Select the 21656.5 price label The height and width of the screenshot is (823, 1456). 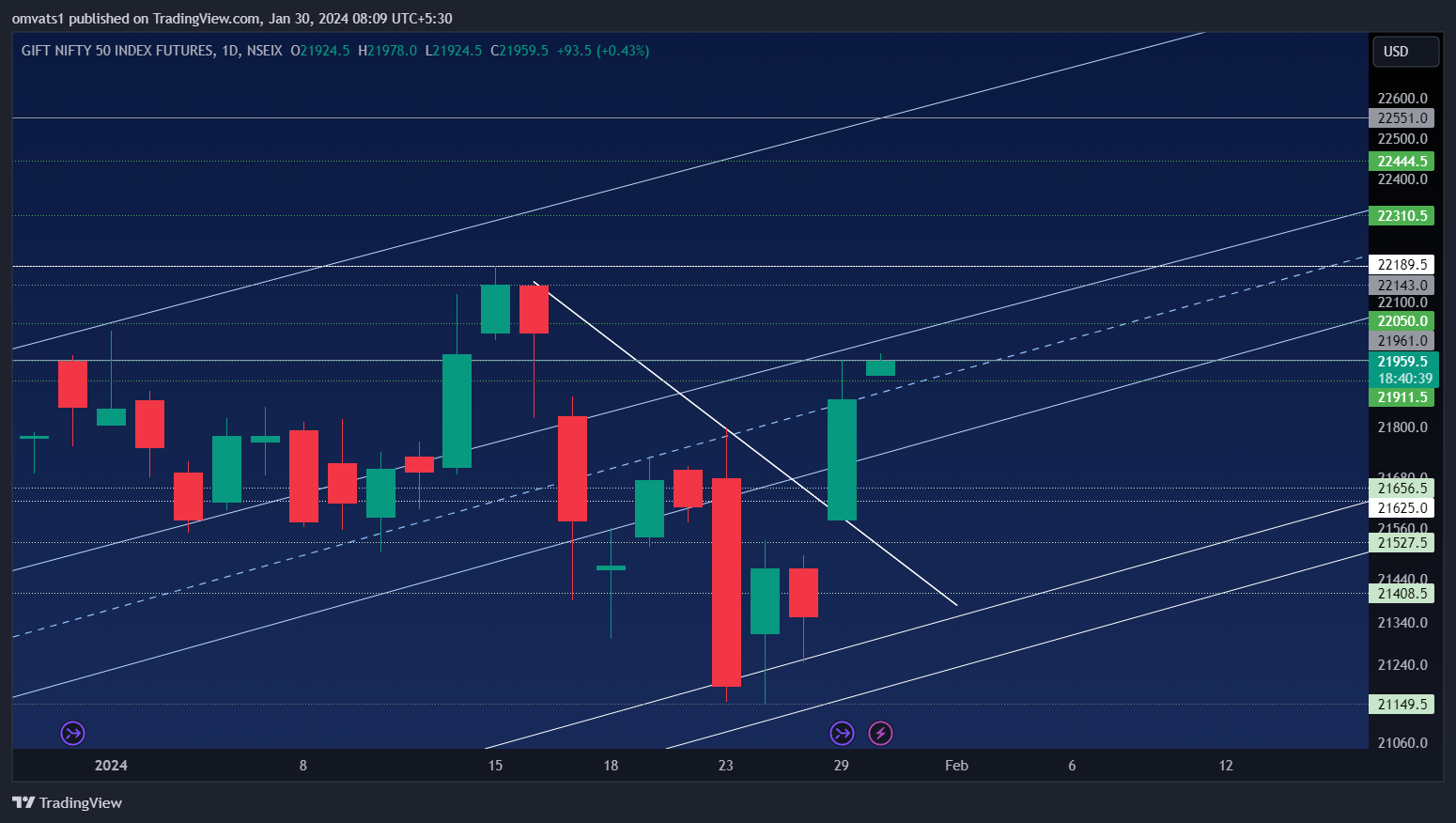pos(1402,489)
